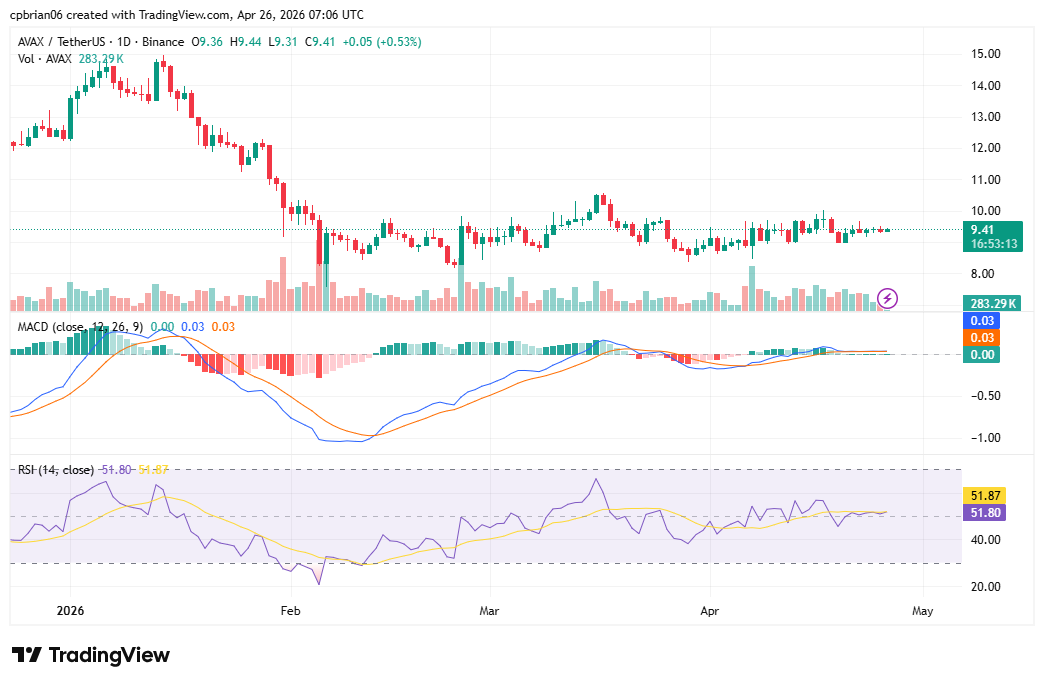Click the Feb label on time axis

pyautogui.click(x=290, y=610)
